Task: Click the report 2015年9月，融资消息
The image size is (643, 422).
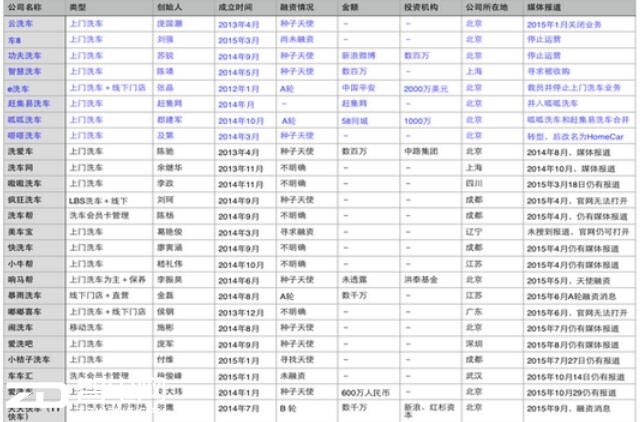Action: coord(568,408)
